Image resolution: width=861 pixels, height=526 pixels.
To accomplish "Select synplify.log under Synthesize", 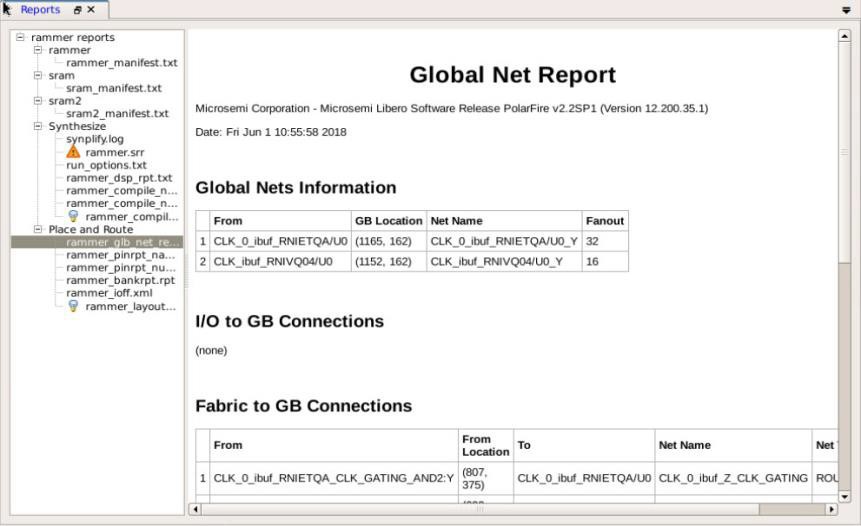I will tap(95, 139).
